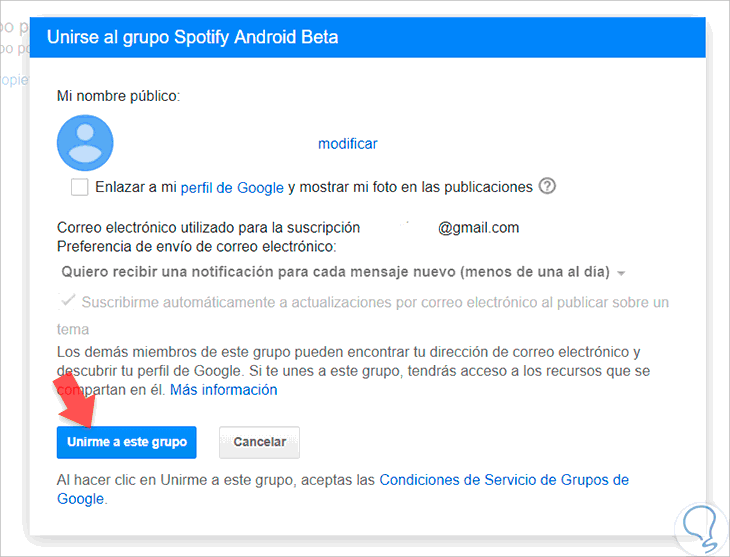Click the '@gmail.com' subscription email text
This screenshot has height=557, width=730.
(478, 228)
